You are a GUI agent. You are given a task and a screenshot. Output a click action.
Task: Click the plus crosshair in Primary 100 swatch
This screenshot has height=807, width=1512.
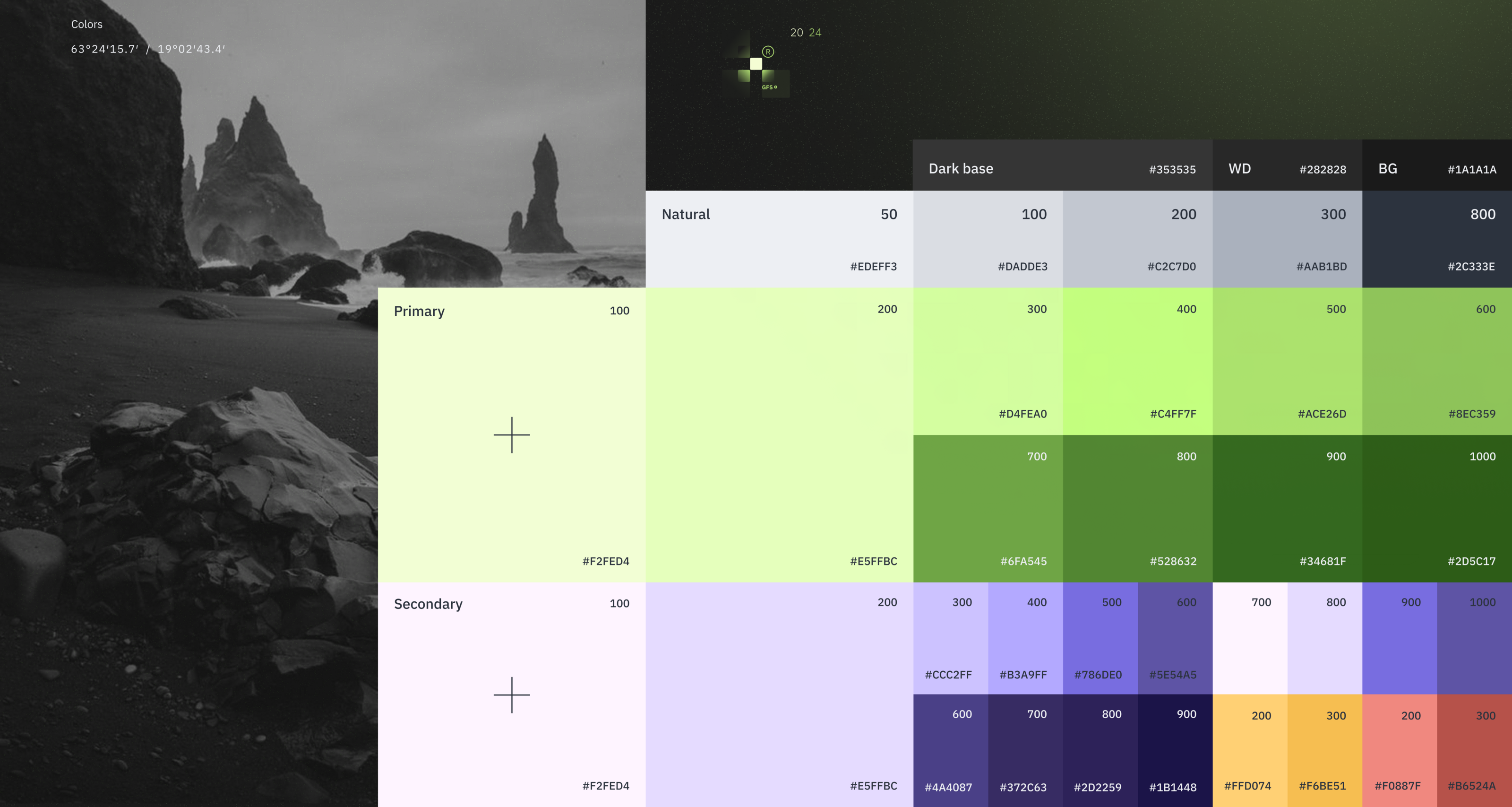click(511, 434)
